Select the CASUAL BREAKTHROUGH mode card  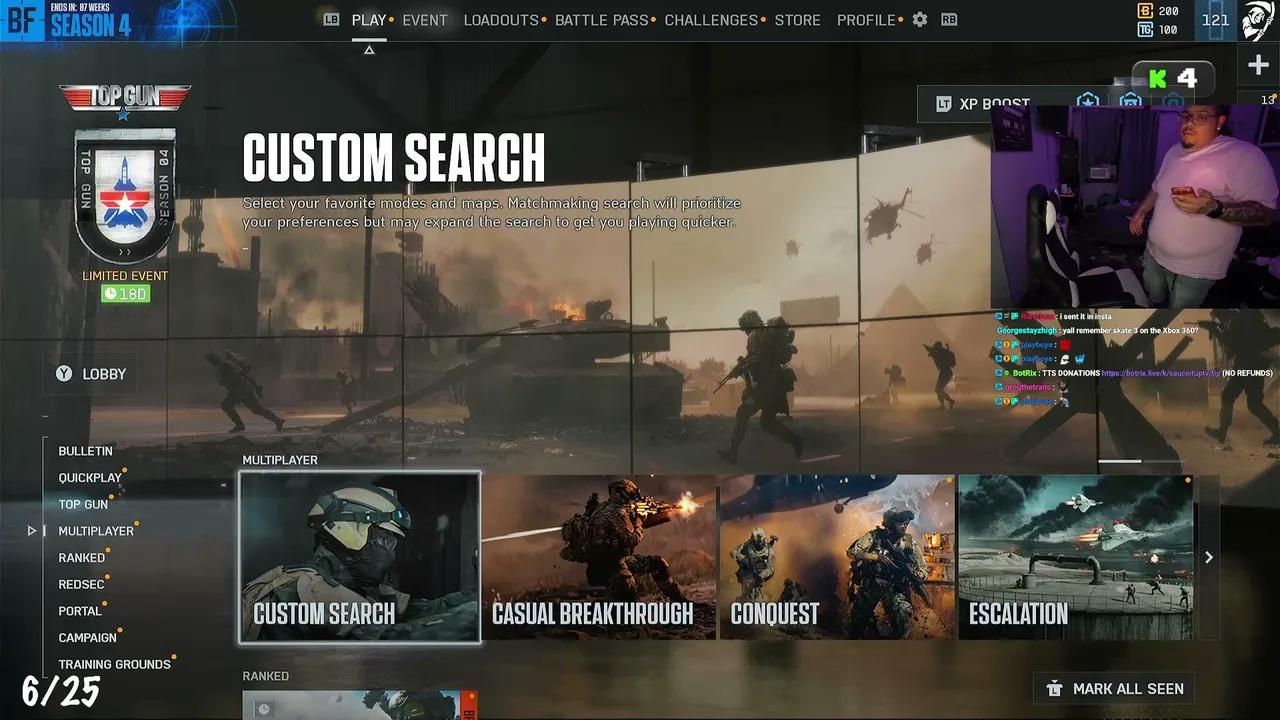[599, 557]
